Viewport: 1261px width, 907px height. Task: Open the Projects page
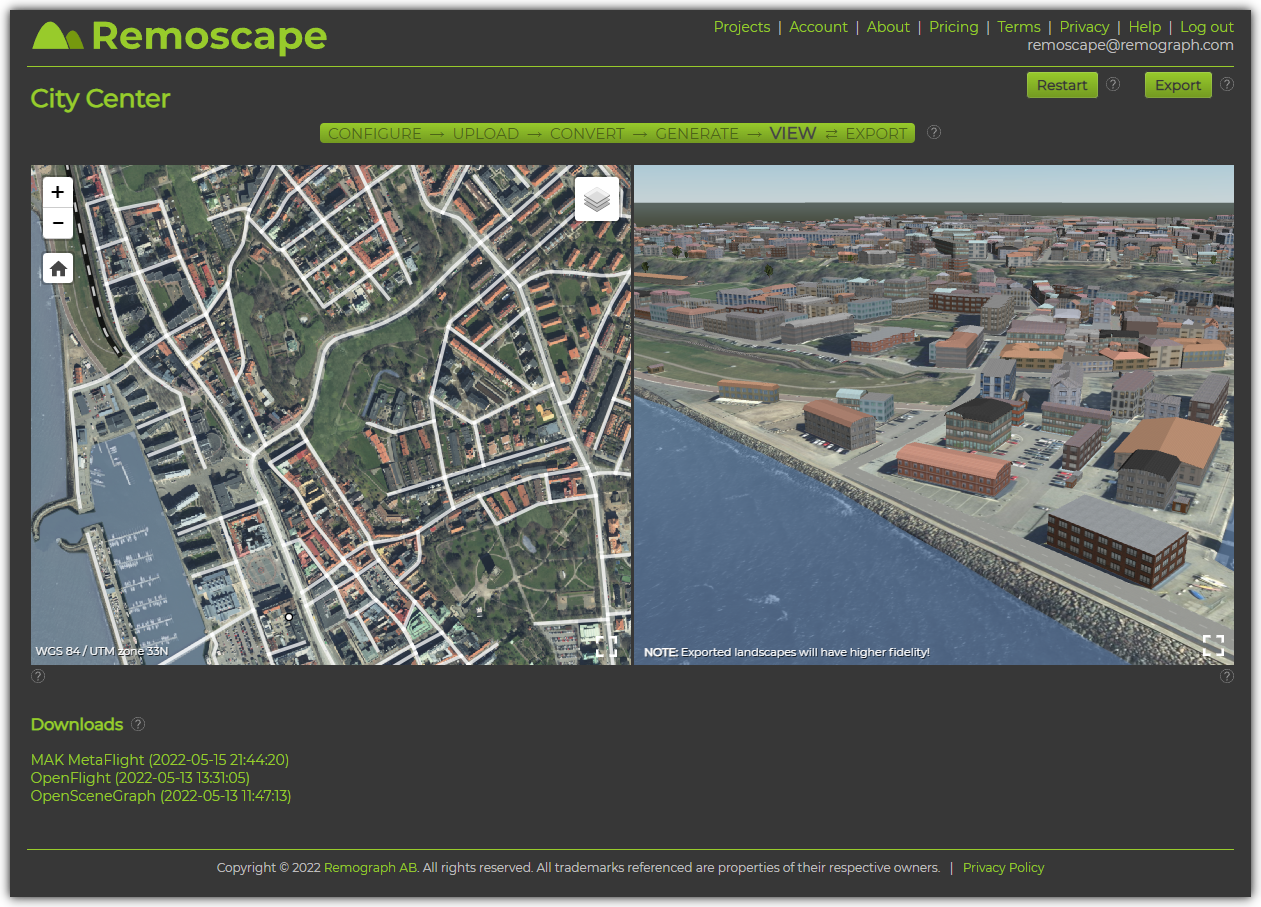point(742,27)
